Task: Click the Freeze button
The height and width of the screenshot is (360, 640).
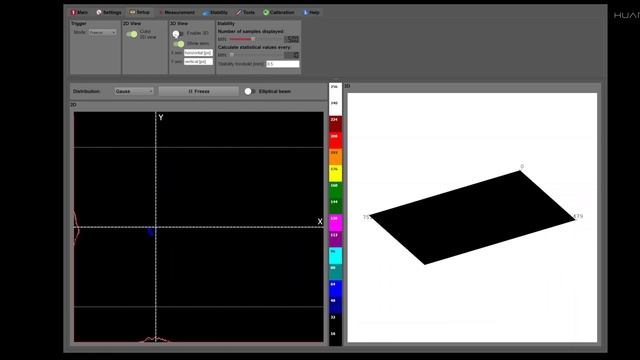Action: pos(199,91)
